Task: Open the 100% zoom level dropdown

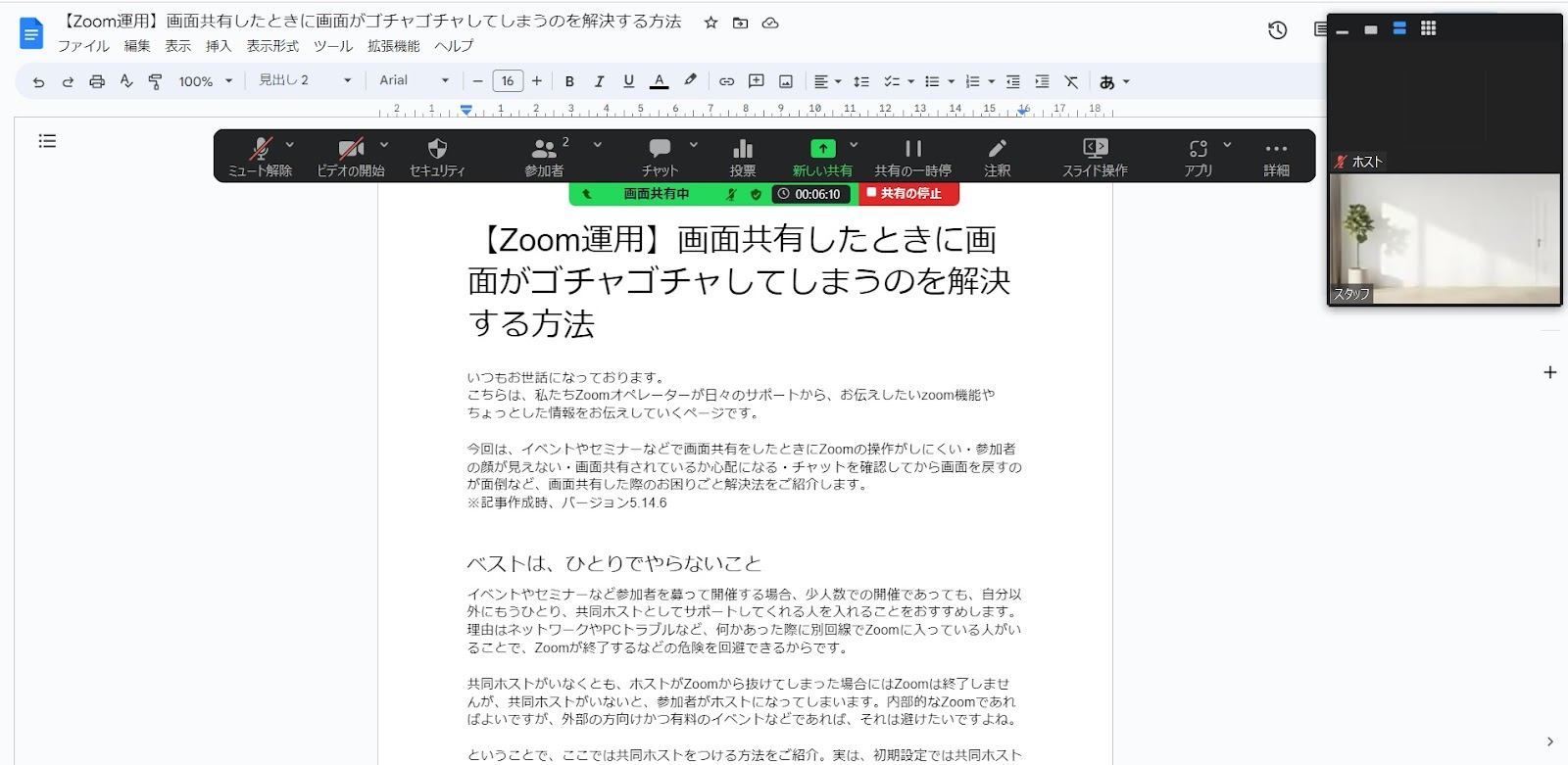Action: [x=205, y=81]
